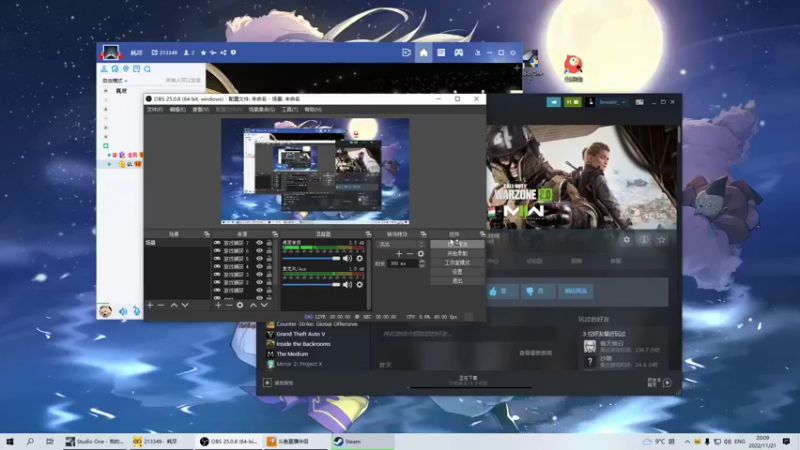Adjust transition duration stepper arrows

421,263
